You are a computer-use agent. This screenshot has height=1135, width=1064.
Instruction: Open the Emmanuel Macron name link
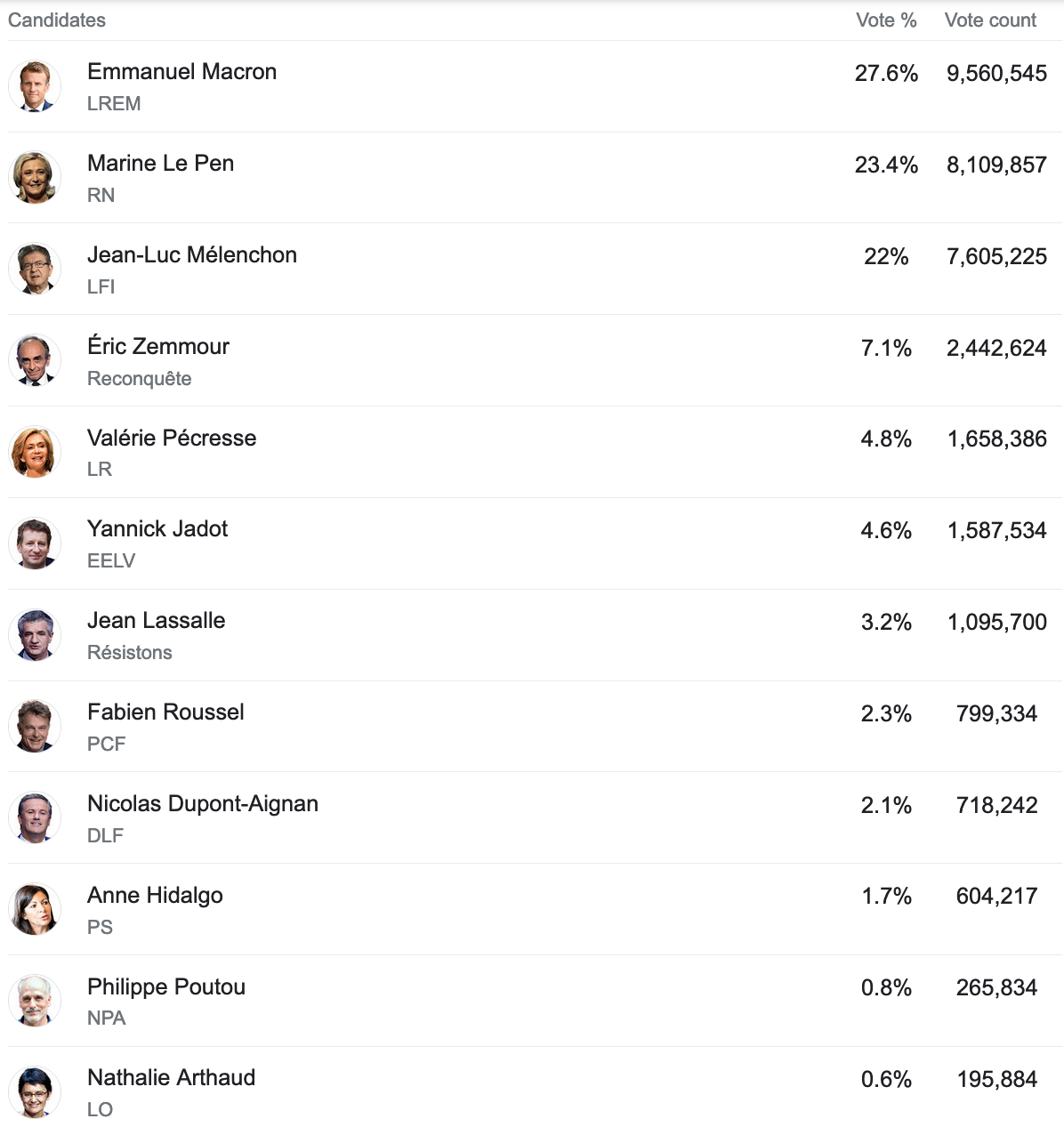(181, 72)
